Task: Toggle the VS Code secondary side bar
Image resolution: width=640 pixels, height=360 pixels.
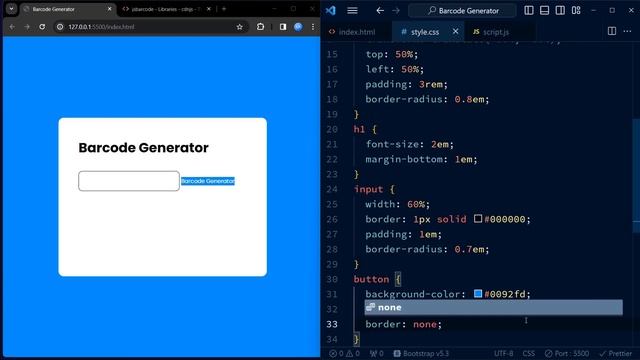Action: [560, 10]
